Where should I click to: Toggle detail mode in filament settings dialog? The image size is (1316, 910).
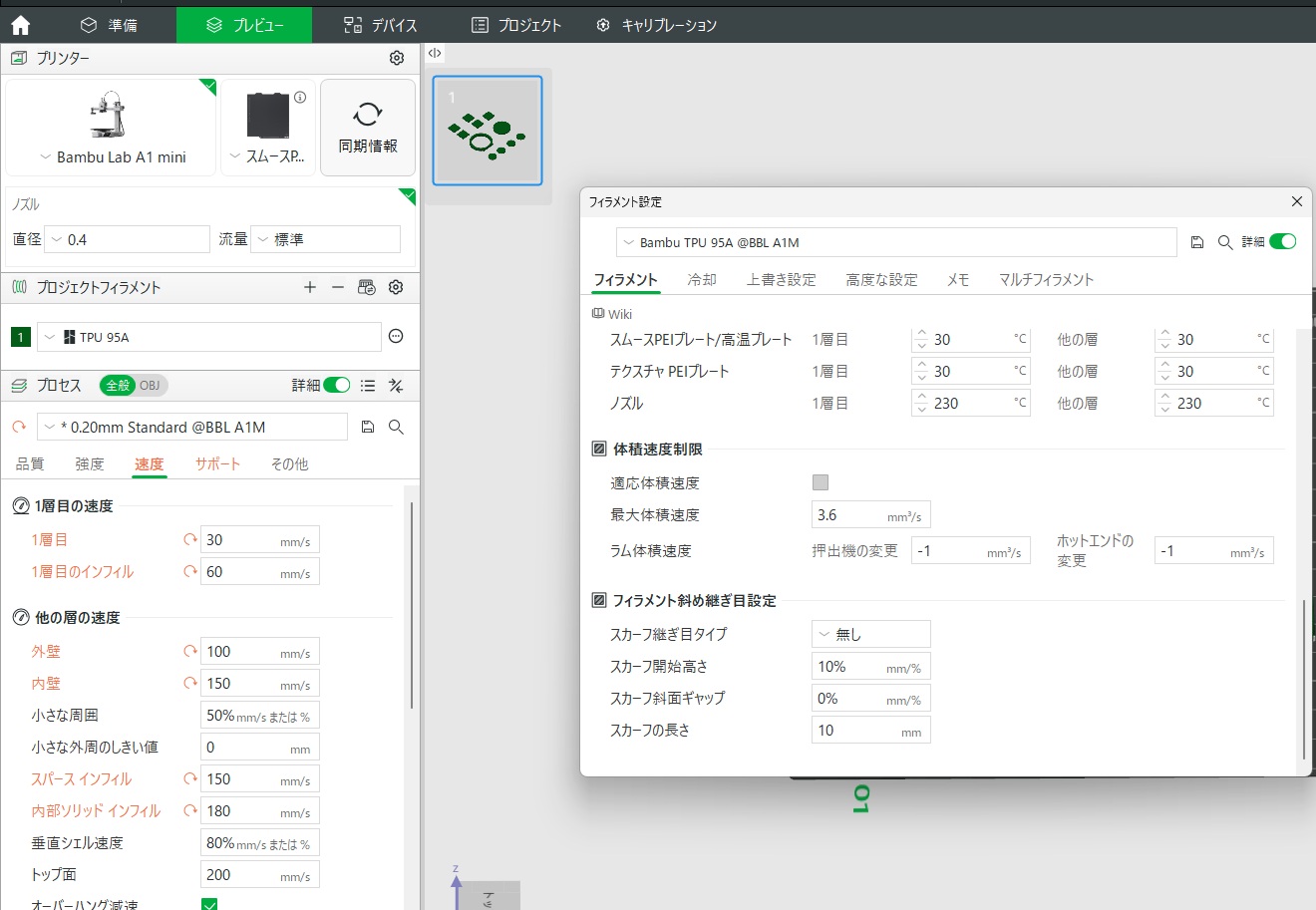pyautogui.click(x=1282, y=242)
